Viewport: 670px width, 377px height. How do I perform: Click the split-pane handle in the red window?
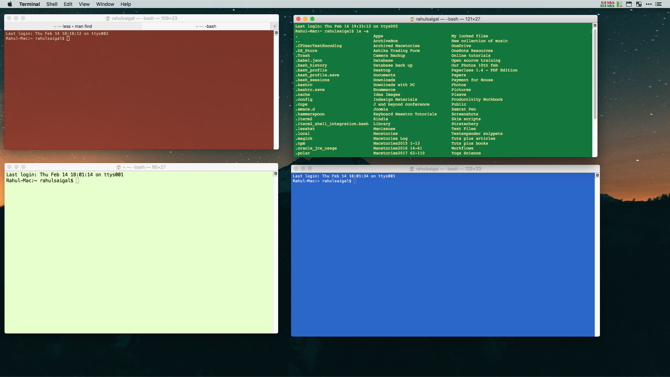tap(276, 32)
